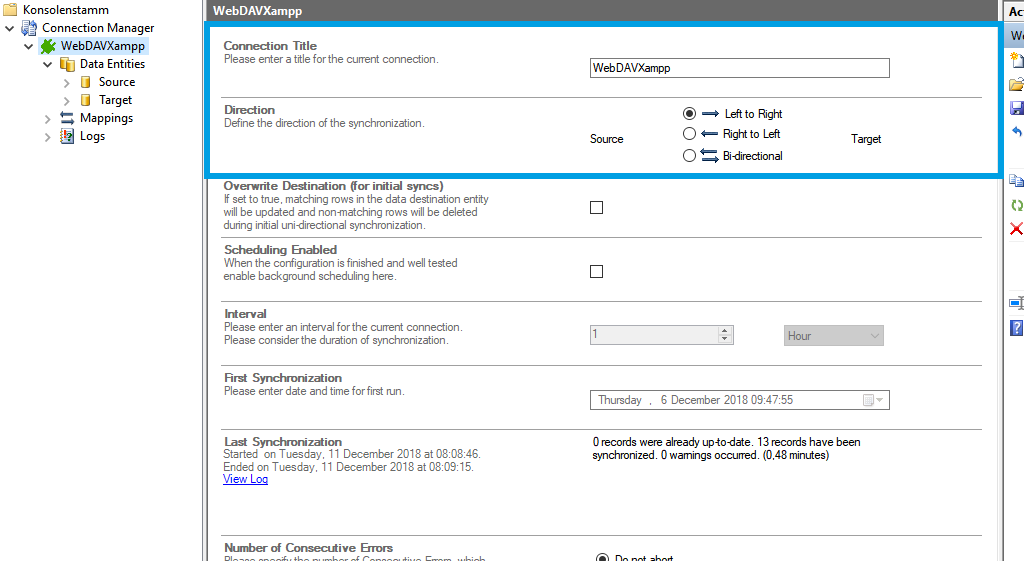Click the Data Entities database icon
This screenshot has height=561, width=1024.
pos(67,64)
